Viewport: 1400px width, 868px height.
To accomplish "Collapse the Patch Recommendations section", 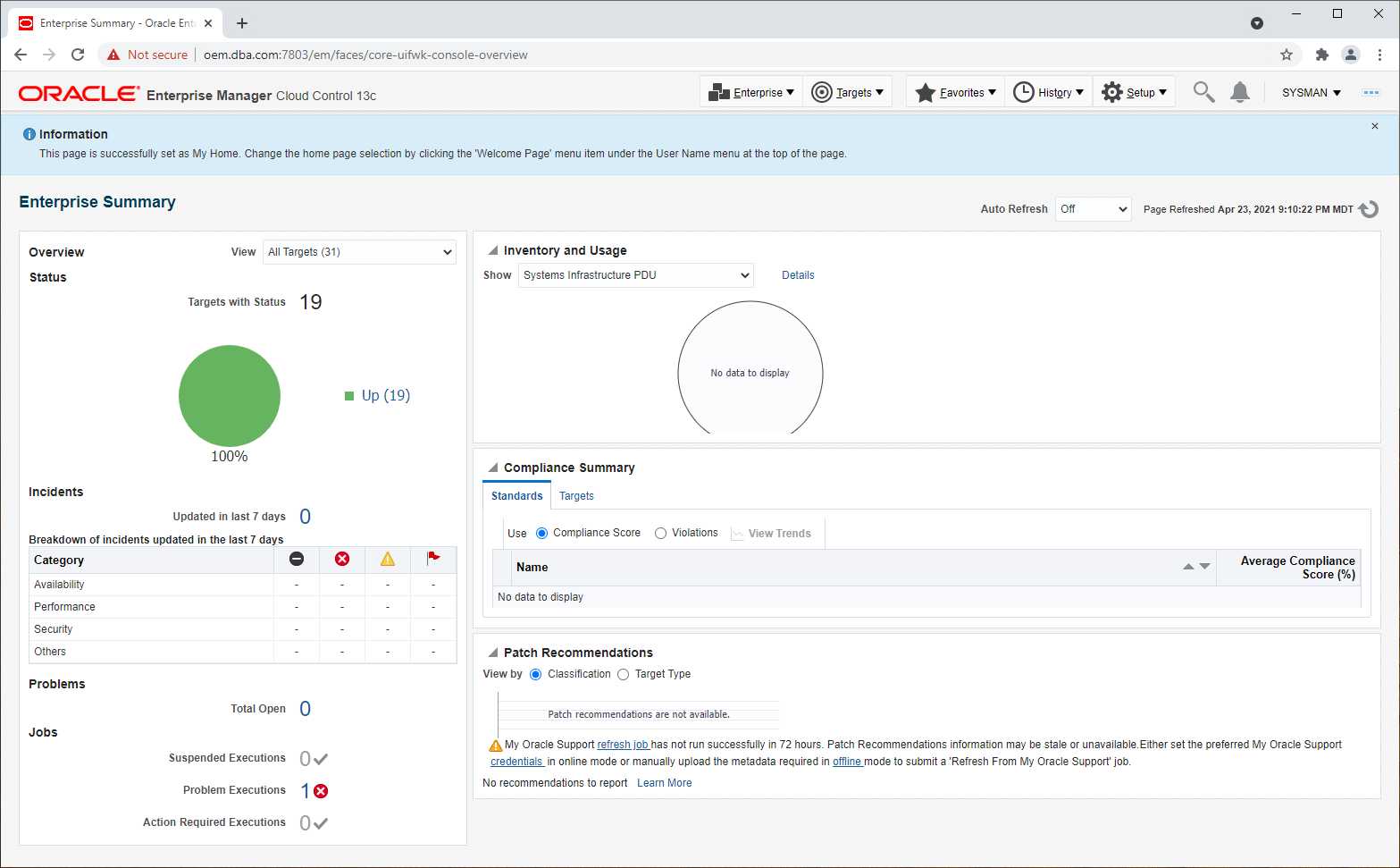I will coord(493,653).
